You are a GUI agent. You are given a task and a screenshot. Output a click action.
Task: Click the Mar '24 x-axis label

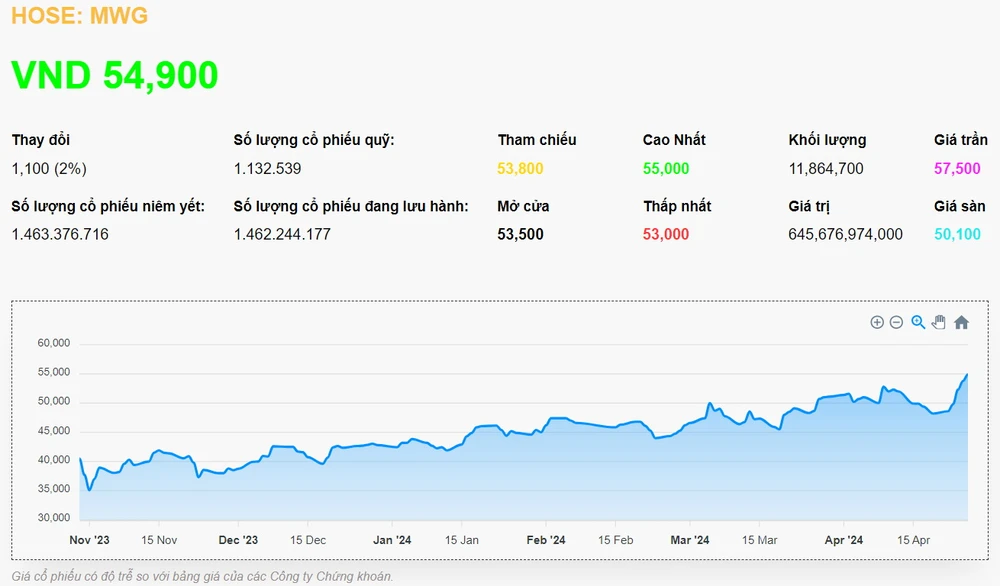tap(689, 540)
